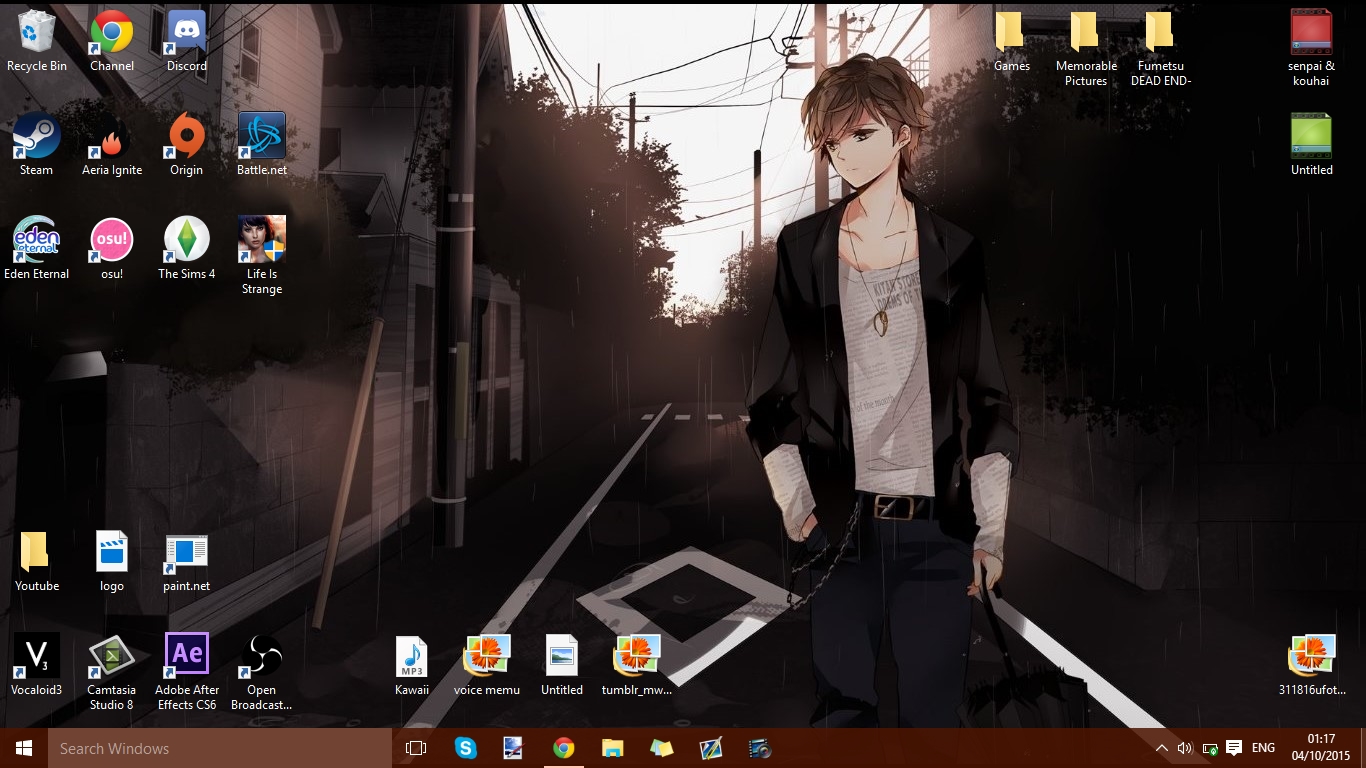Open the framed pencil app in taskbar
This screenshot has width=1366, height=768.
point(711,748)
